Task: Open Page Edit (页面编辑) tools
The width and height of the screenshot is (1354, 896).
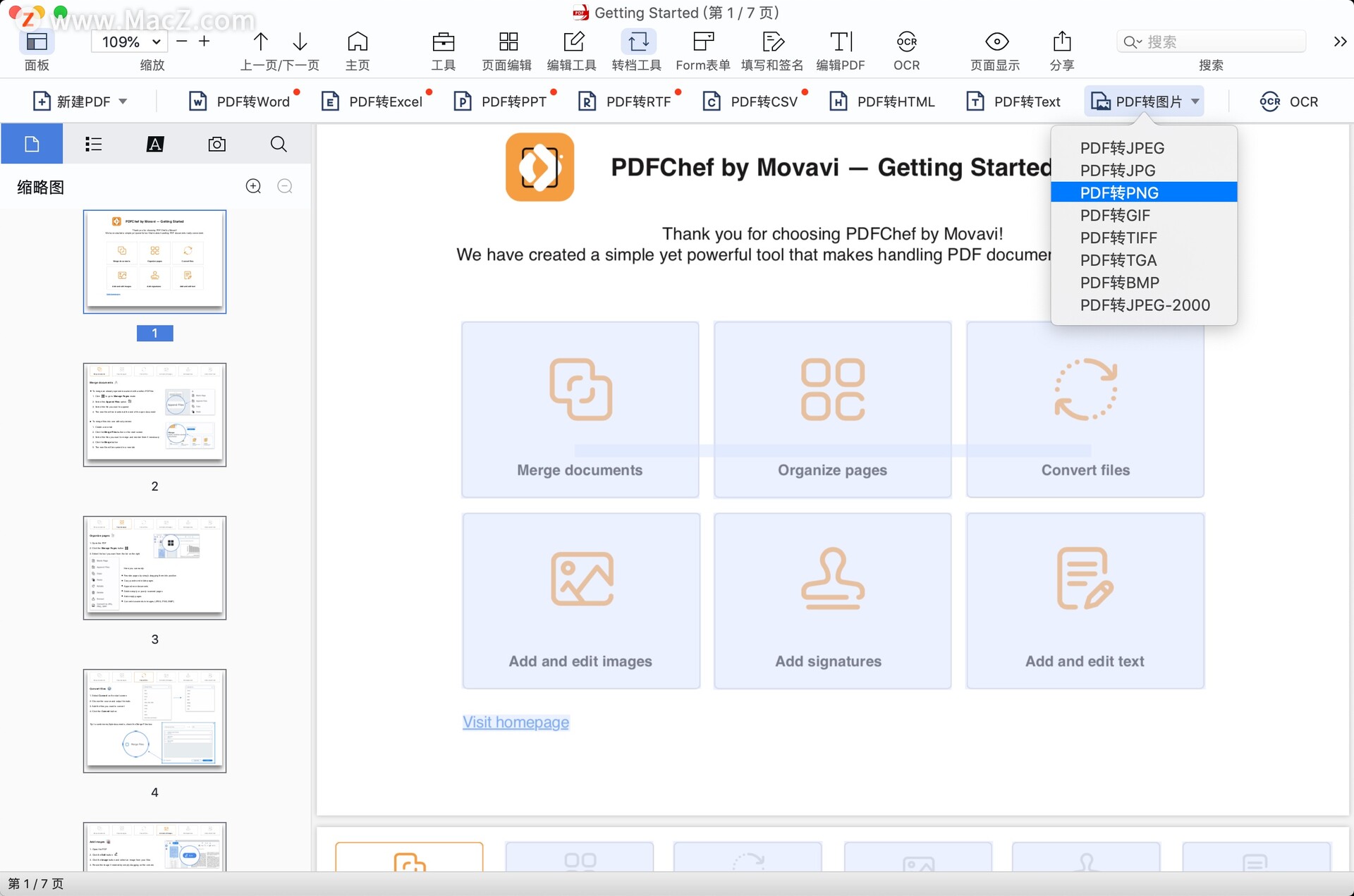Action: click(508, 42)
